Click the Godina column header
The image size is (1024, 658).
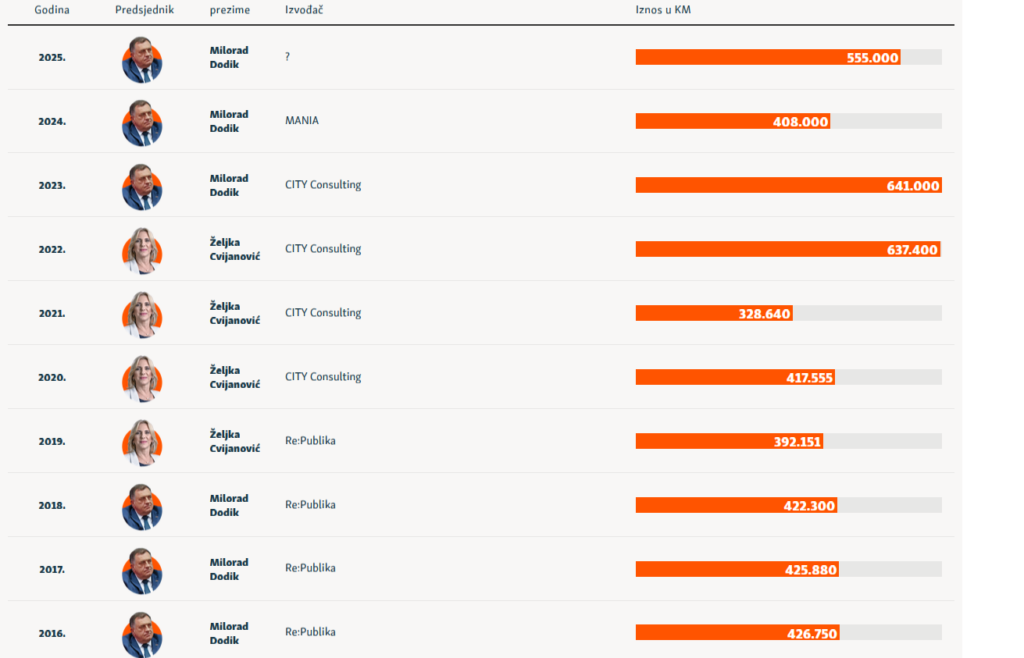(52, 10)
